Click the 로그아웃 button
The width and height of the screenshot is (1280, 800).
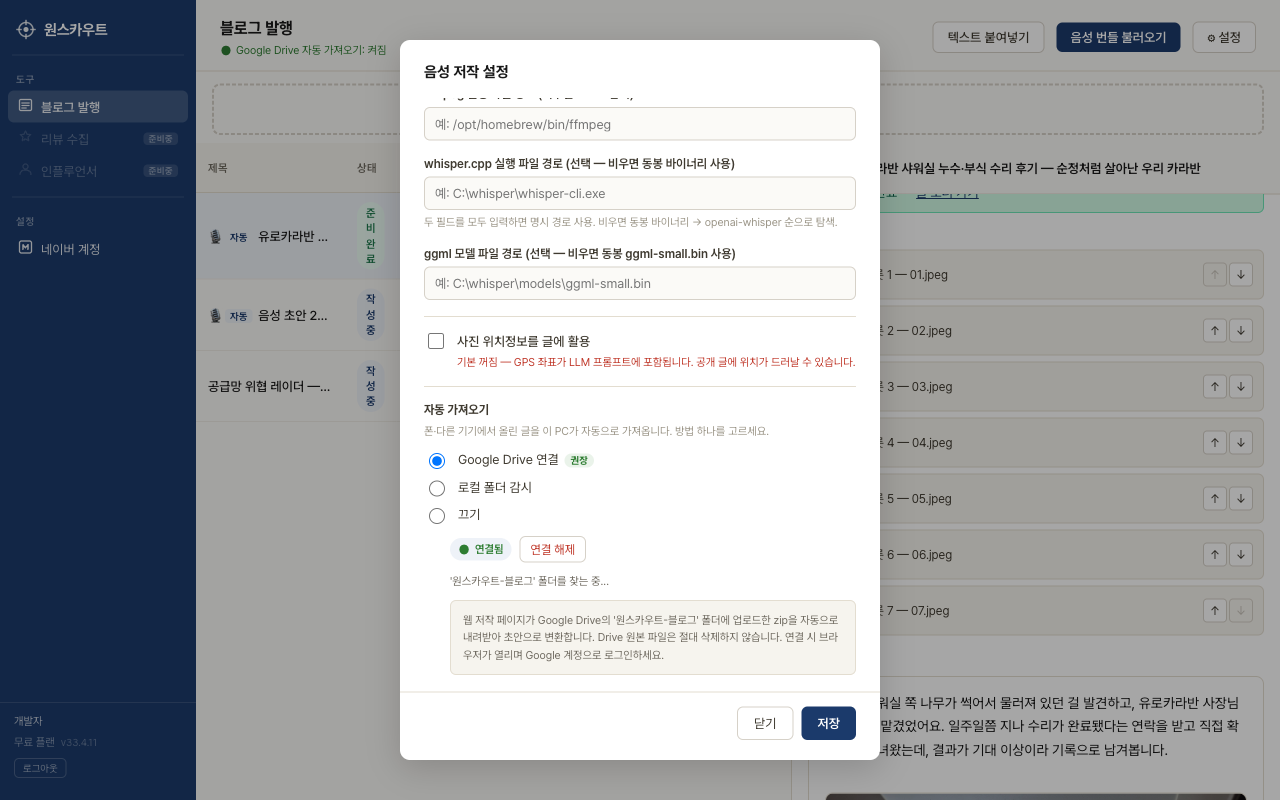click(x=40, y=768)
